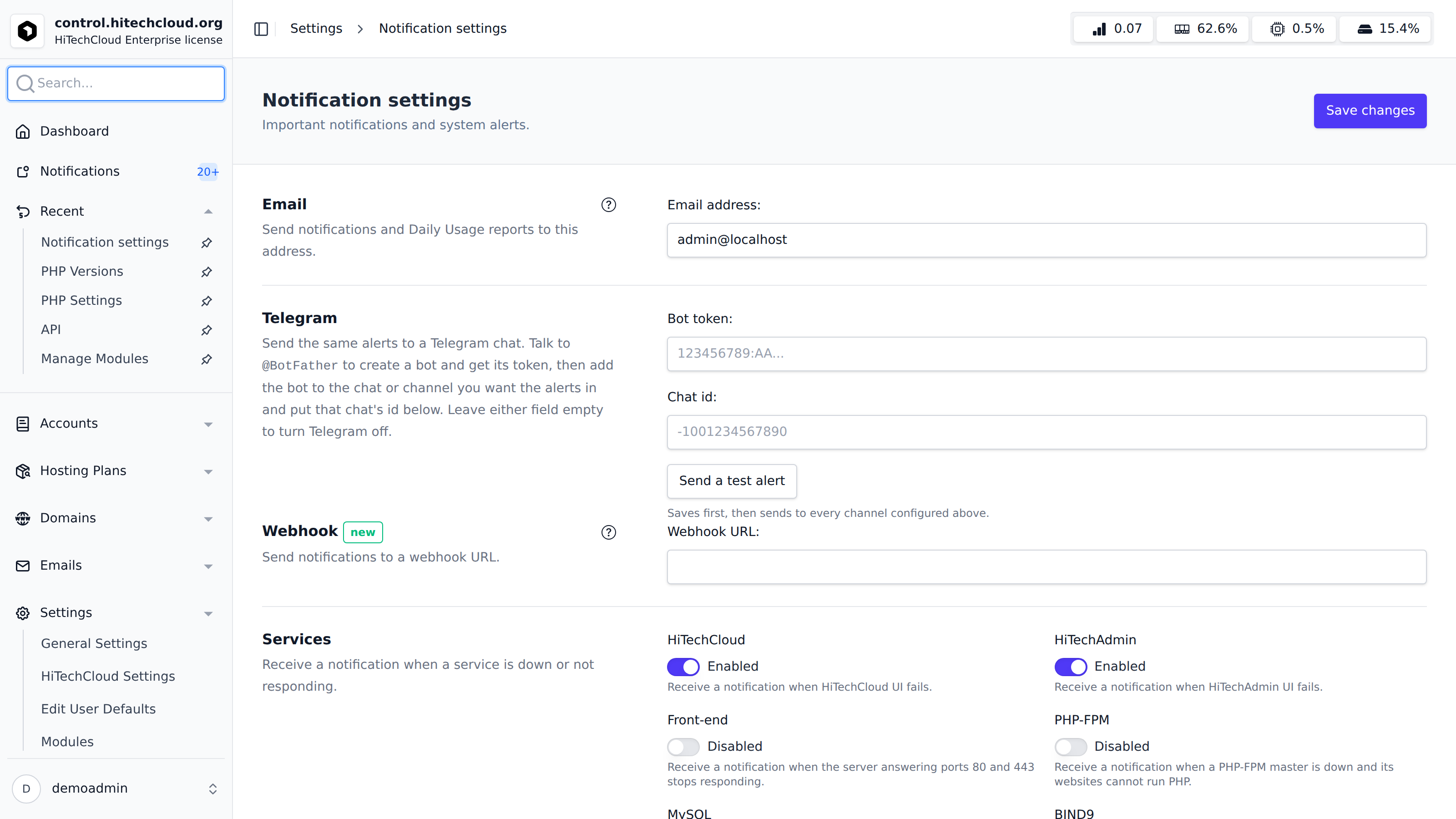View disk usage 15.4% indicator
Screen dimensions: 1456x819
[x=1385, y=29]
